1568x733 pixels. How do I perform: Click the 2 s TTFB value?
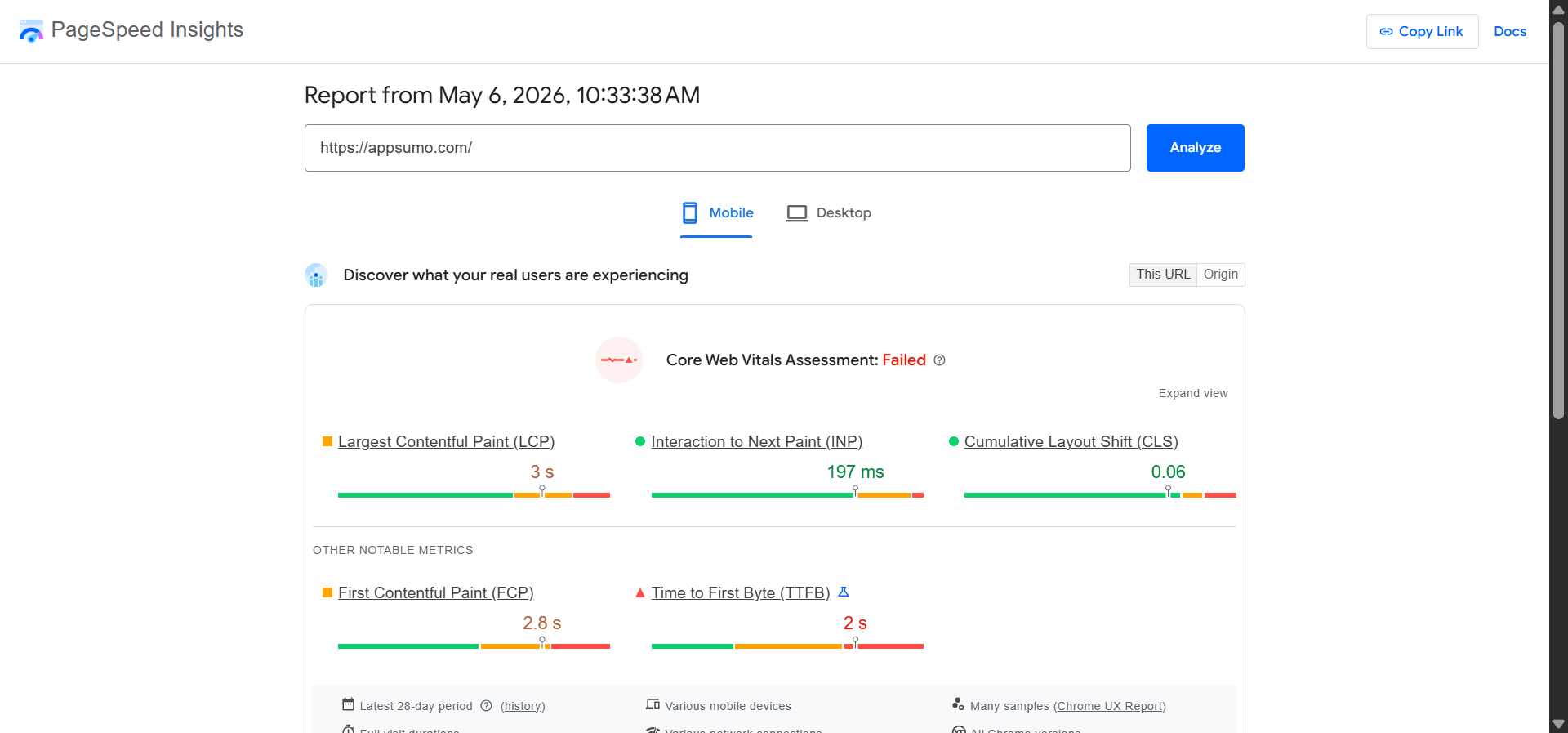tap(855, 623)
